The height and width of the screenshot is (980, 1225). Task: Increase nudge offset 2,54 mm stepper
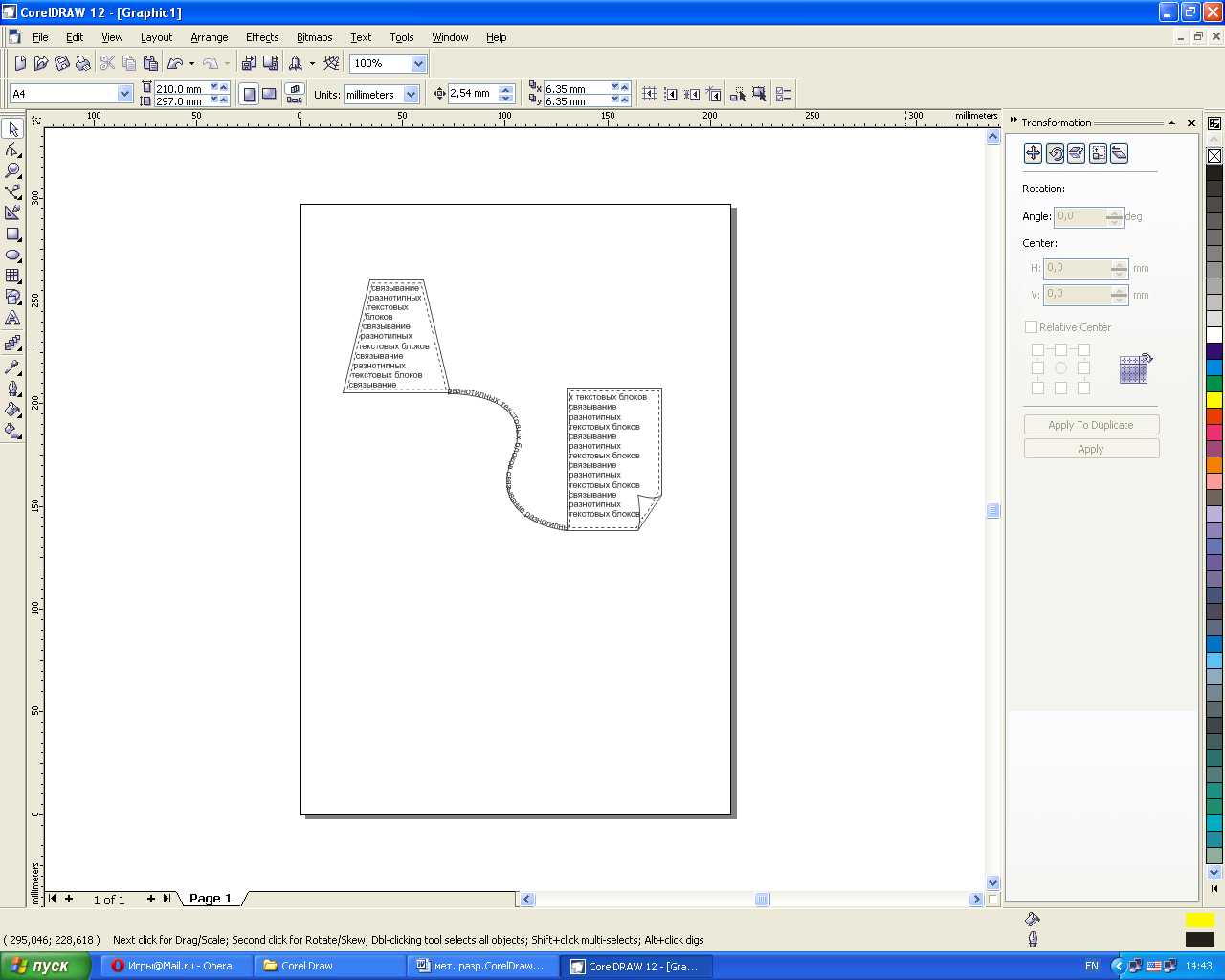[x=507, y=89]
